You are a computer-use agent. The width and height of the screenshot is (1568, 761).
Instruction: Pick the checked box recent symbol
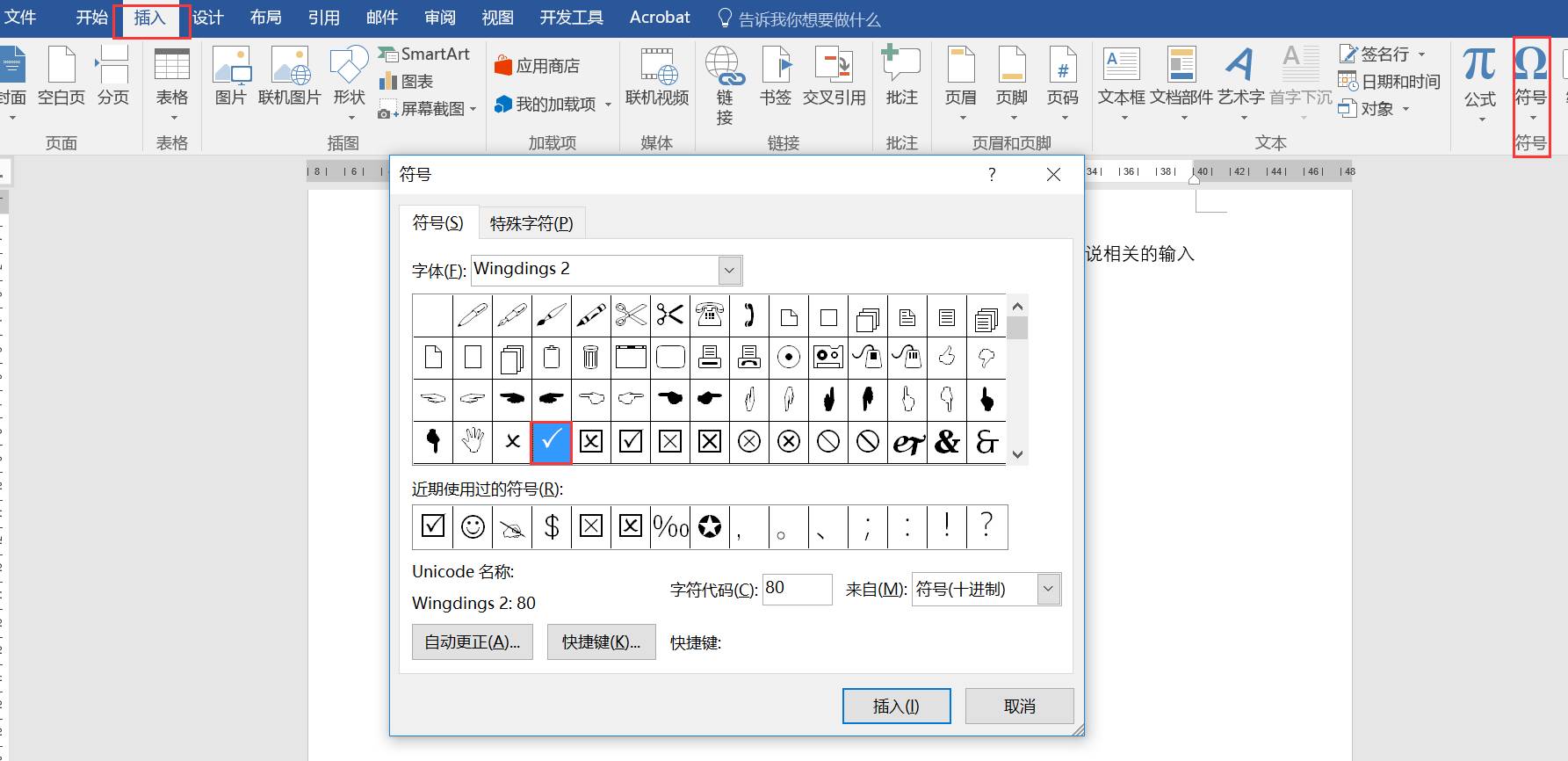coord(433,526)
